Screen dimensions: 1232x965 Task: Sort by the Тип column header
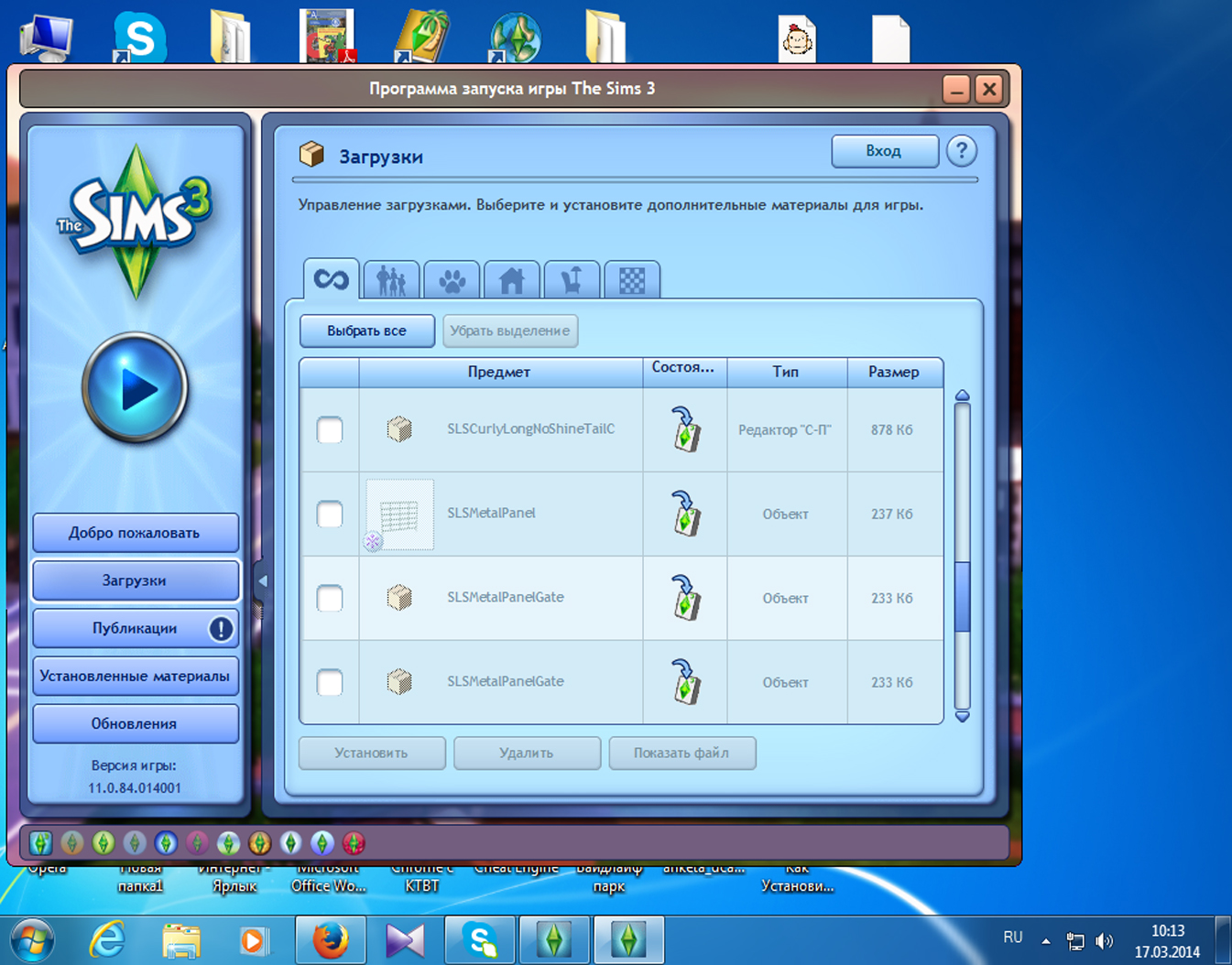click(787, 372)
